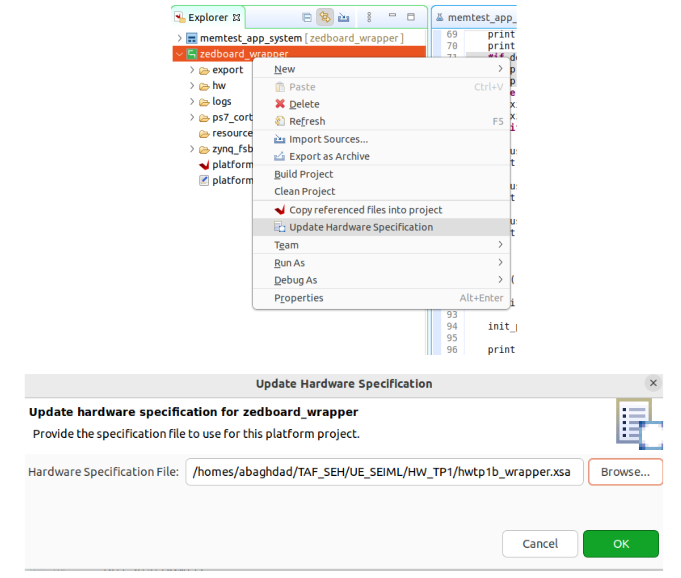Expand the export folder
Viewport: 681px width, 578px height.
[192, 69]
